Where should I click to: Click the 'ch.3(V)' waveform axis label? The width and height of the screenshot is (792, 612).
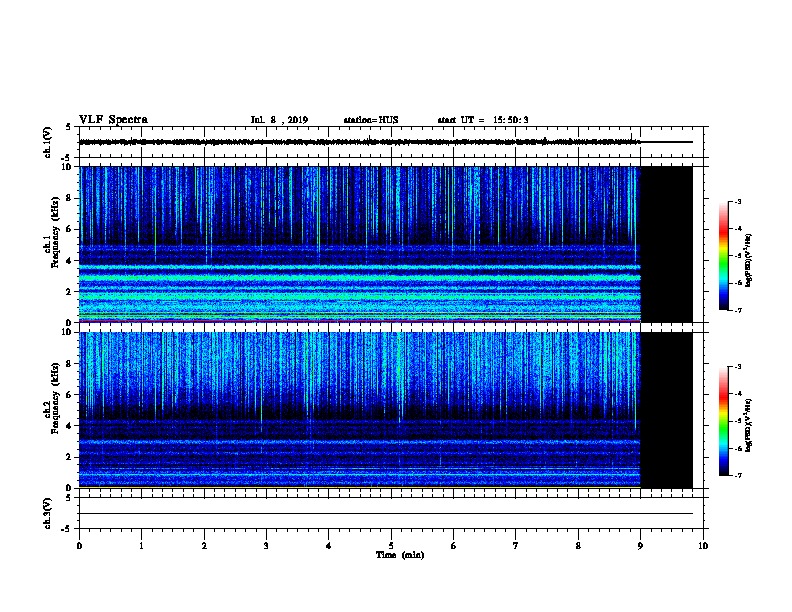point(48,513)
